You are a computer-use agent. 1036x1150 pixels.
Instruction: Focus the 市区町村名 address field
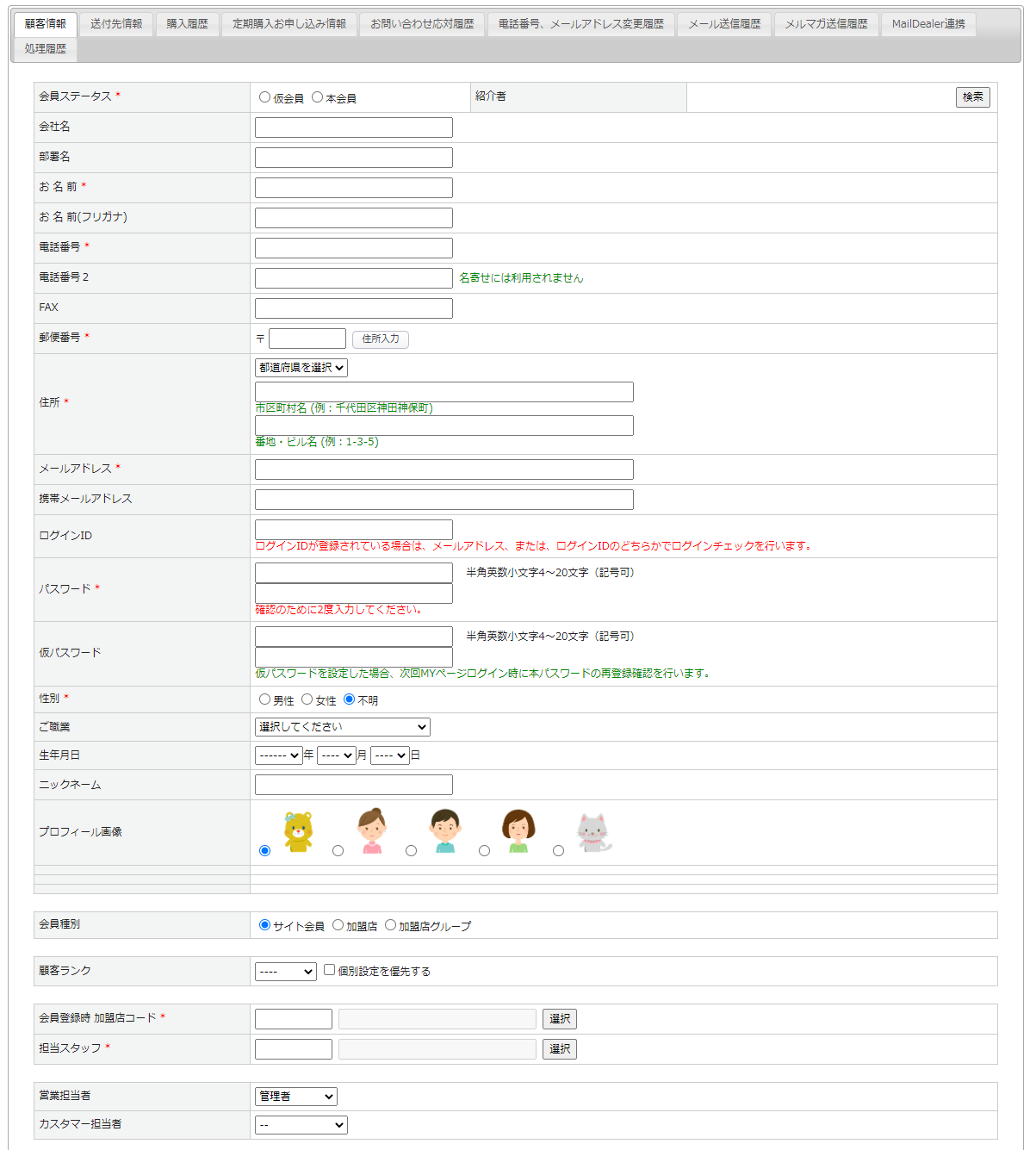pos(444,392)
